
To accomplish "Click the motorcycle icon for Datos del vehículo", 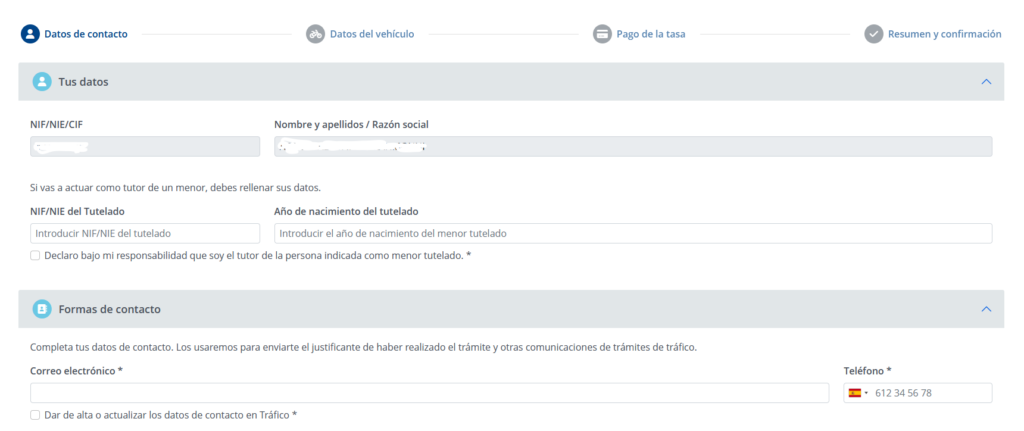I will pos(314,33).
